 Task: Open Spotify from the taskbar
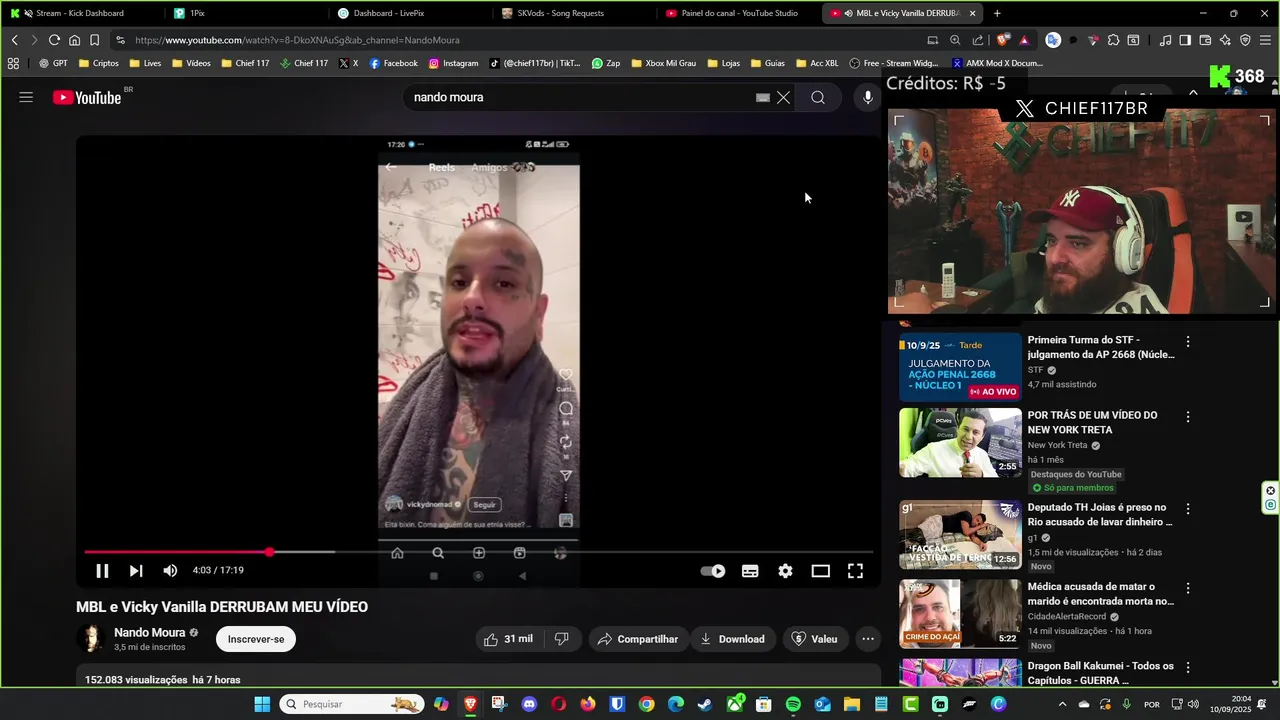(x=793, y=704)
